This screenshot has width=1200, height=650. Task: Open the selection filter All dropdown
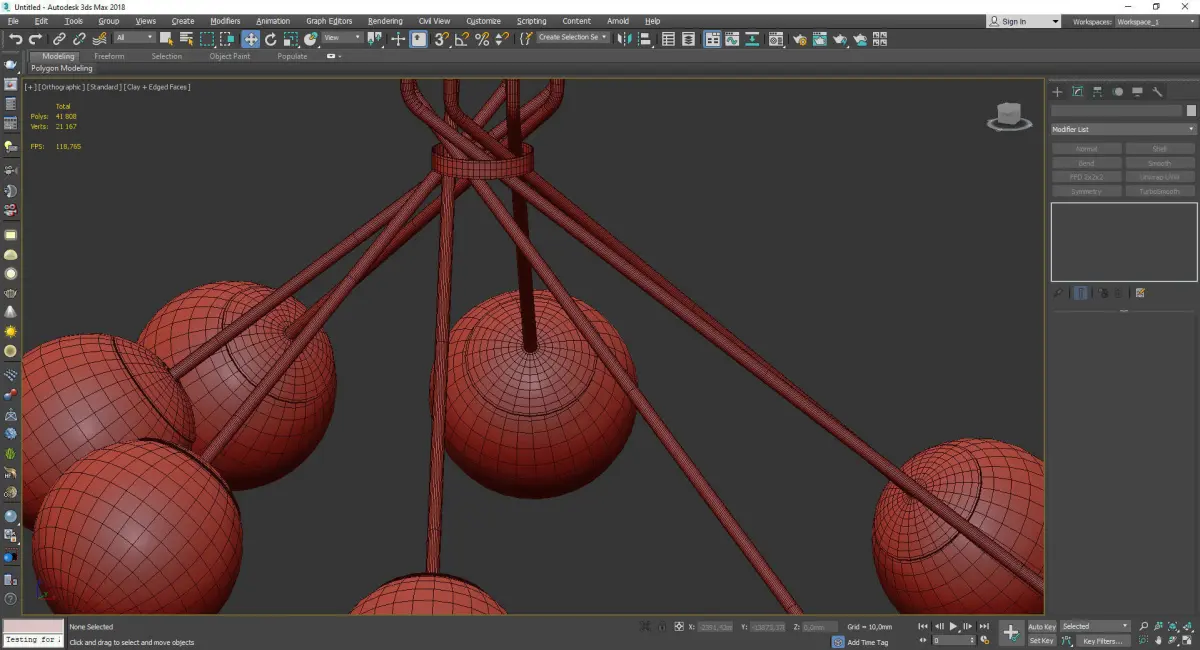[134, 38]
